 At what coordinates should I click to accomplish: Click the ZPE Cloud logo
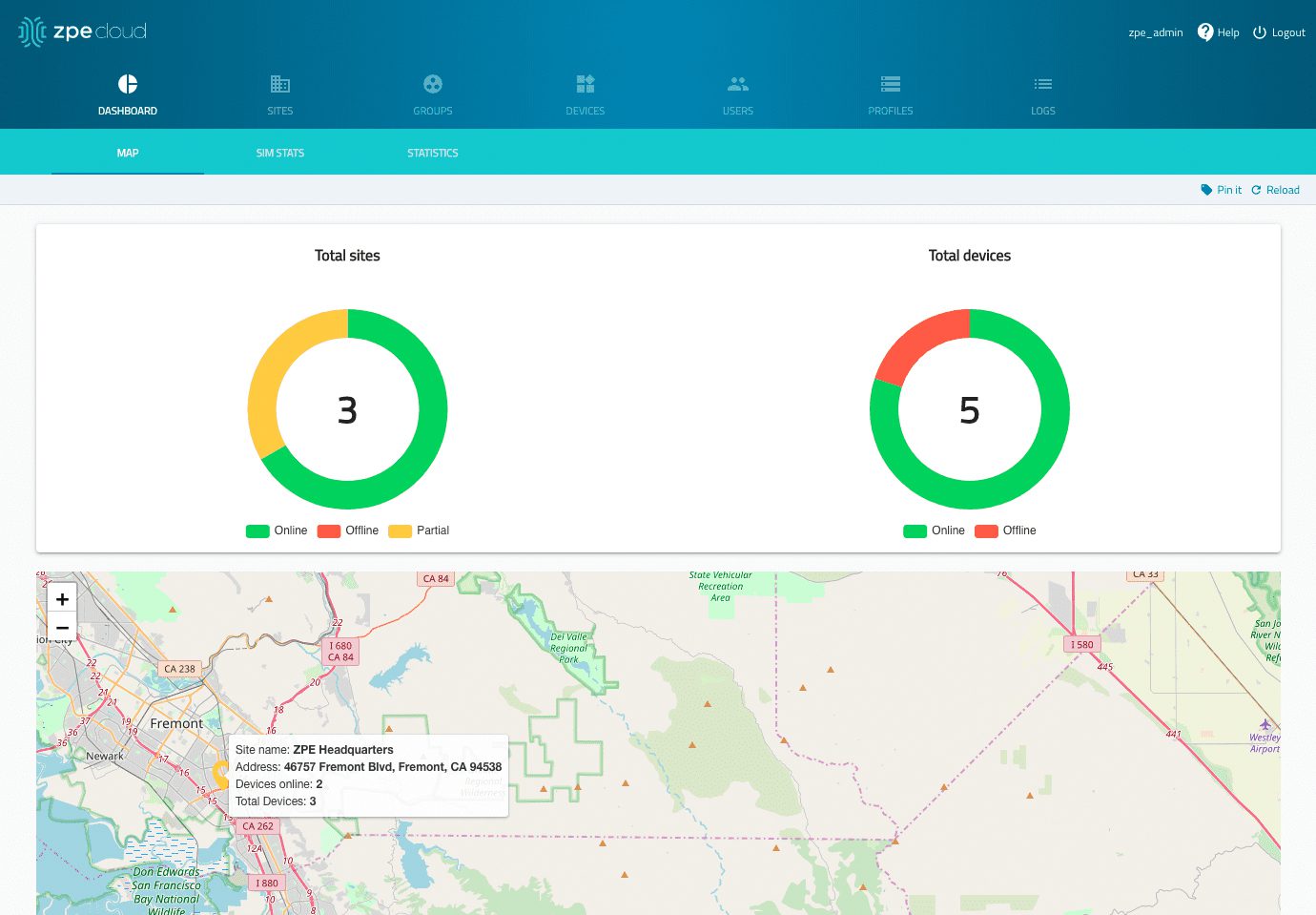(x=83, y=31)
